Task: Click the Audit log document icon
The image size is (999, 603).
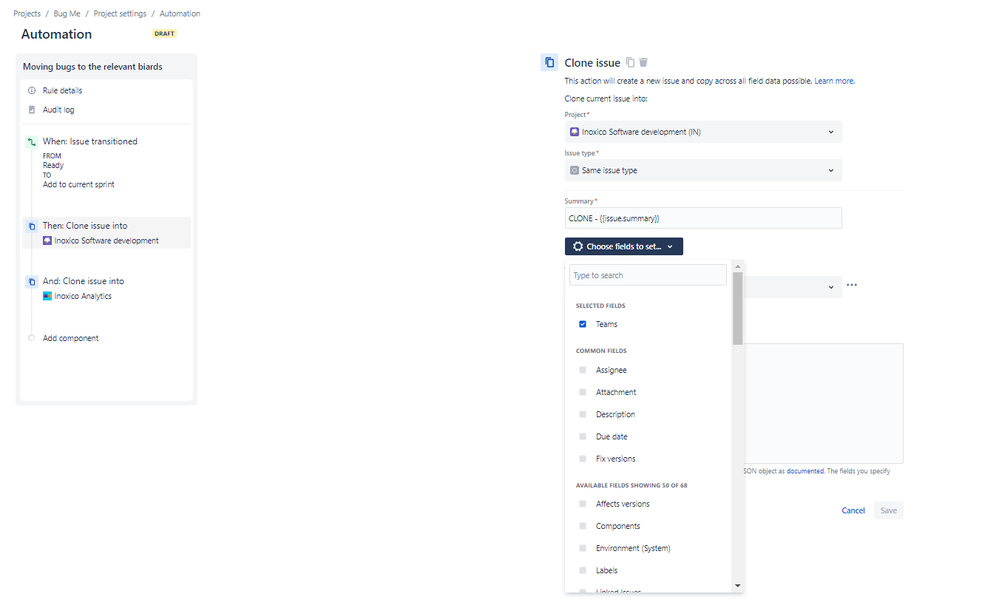Action: (32, 110)
